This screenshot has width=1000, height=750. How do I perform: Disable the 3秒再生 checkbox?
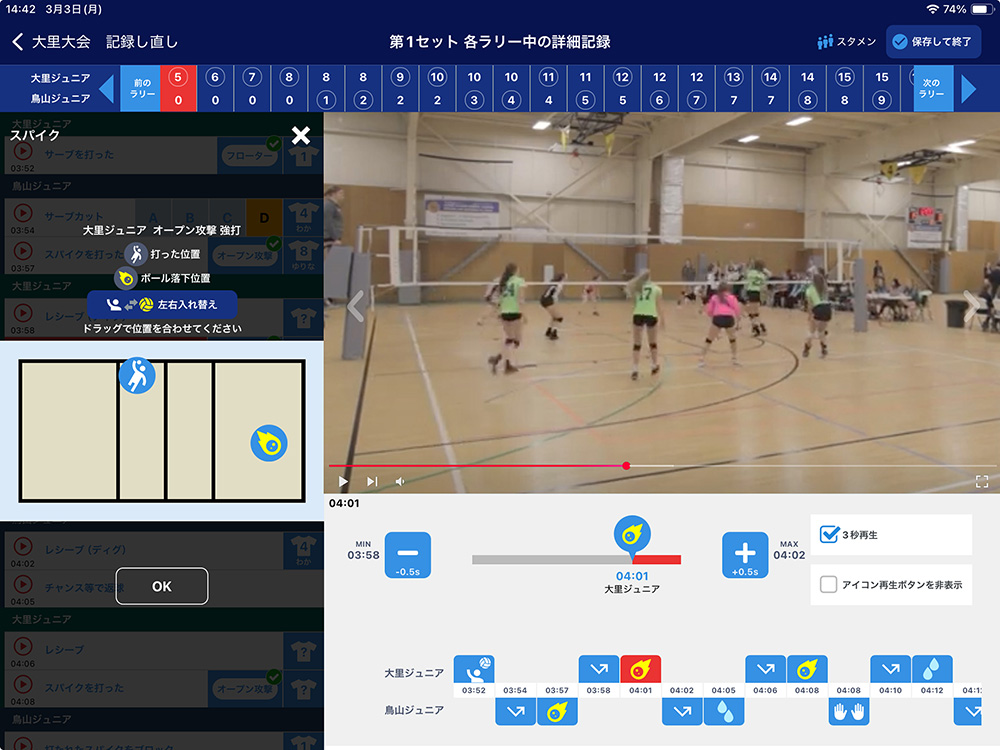tap(829, 535)
